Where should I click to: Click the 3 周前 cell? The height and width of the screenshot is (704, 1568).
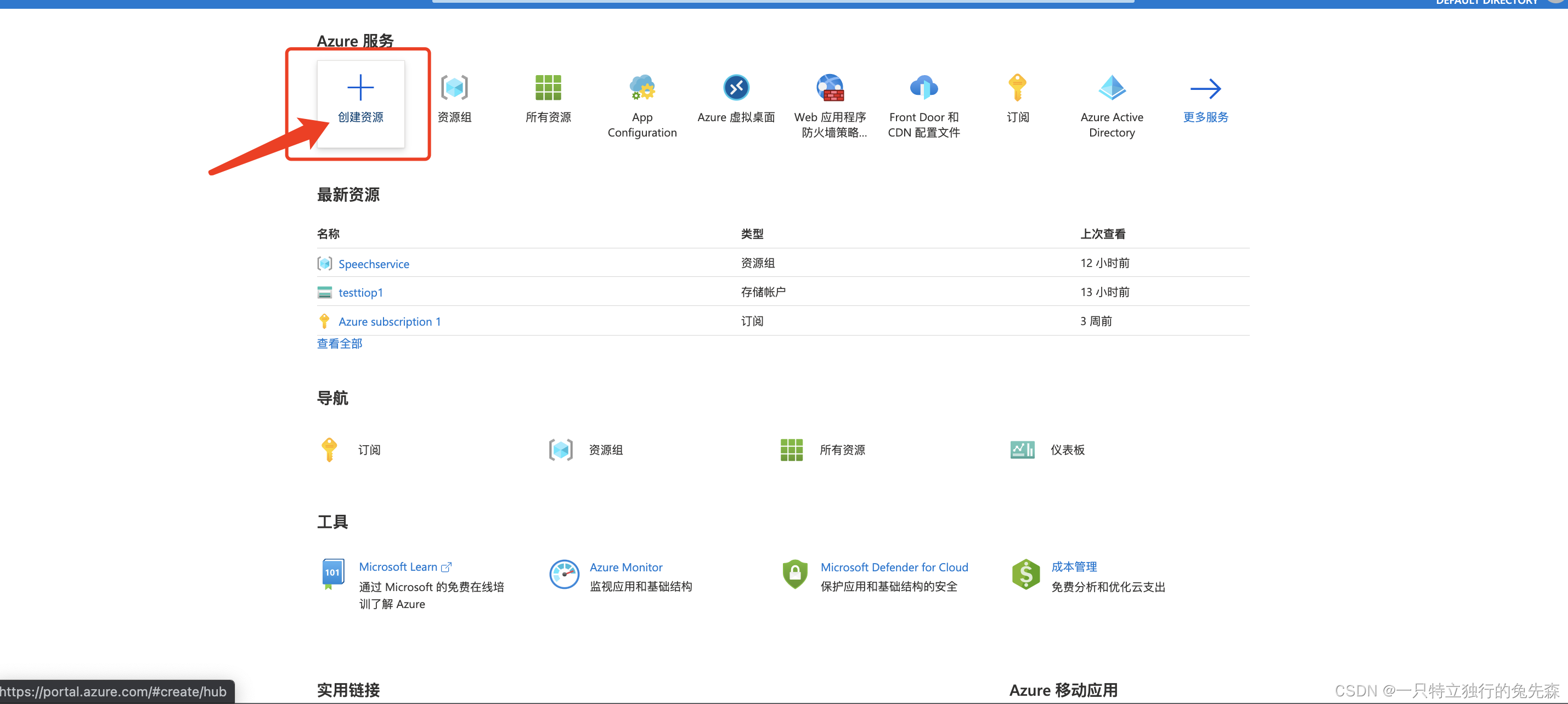(1096, 321)
